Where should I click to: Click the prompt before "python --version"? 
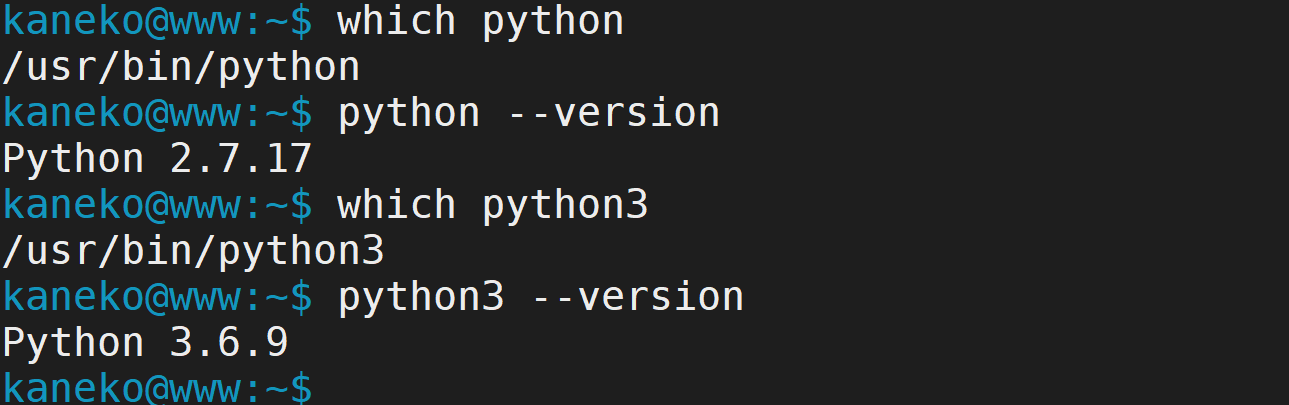157,113
